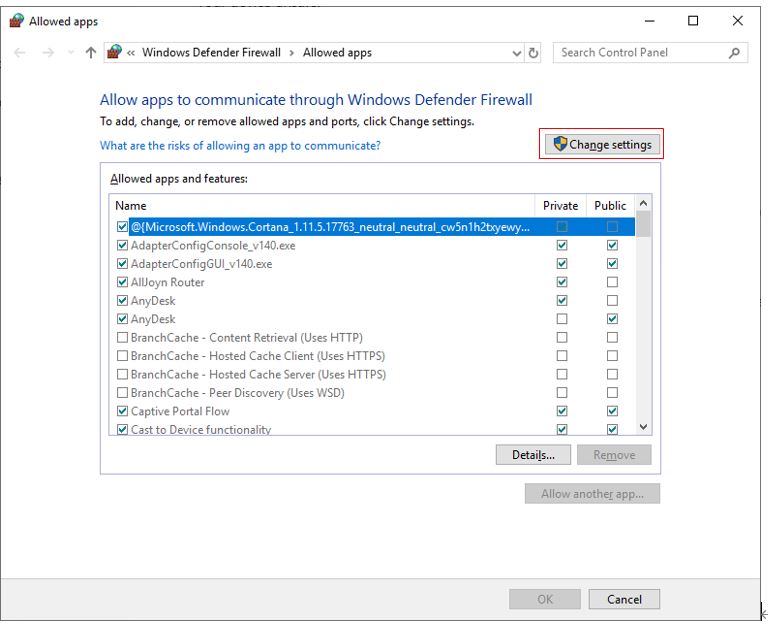The image size is (768, 626).
Task: Minimize the Allowed apps window
Action: point(649,21)
